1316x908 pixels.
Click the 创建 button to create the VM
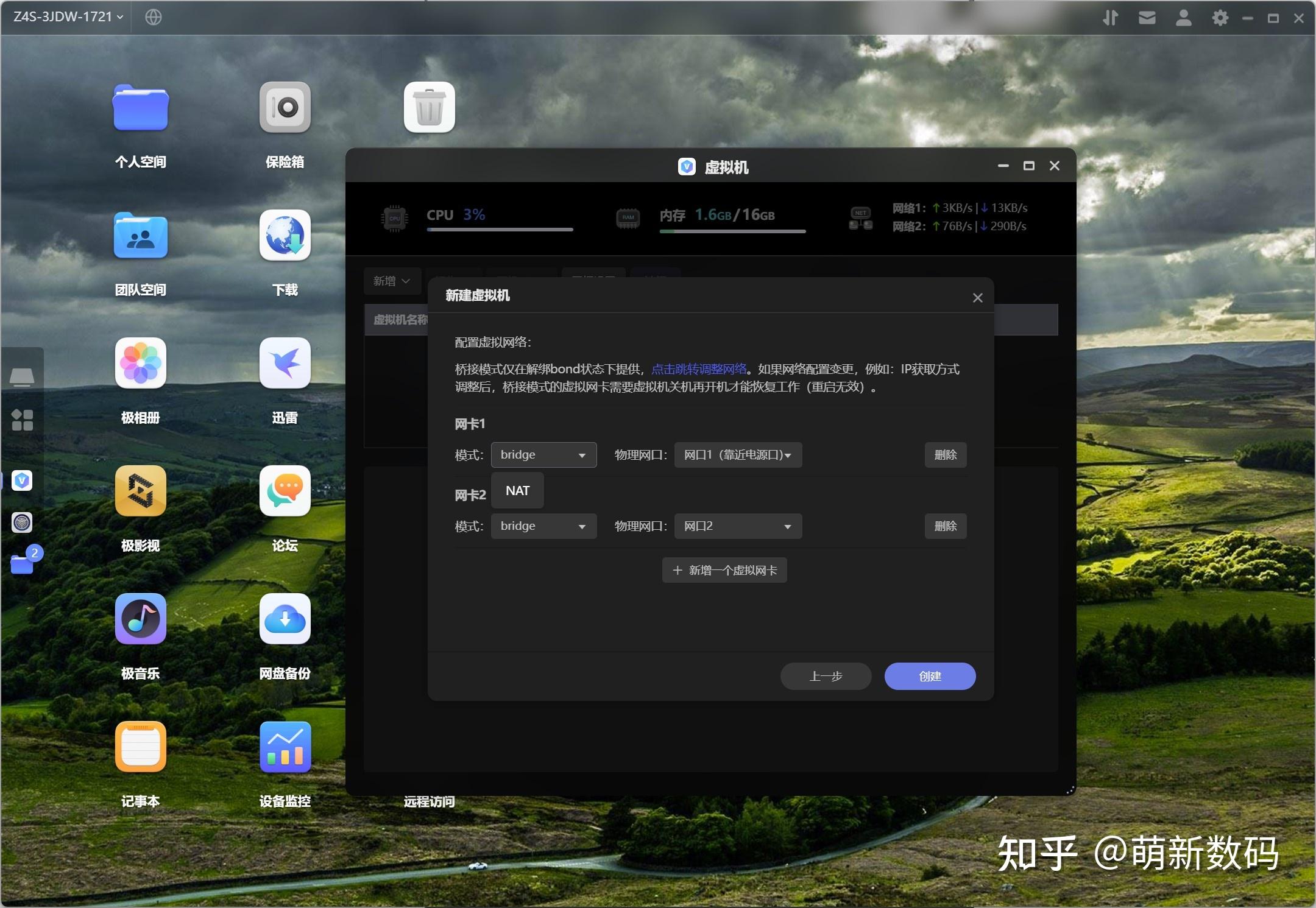[x=929, y=676]
